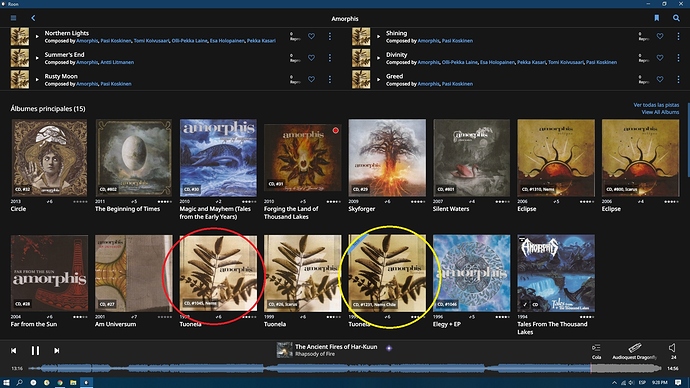Open composer link Antti Litmanen

[117, 62]
